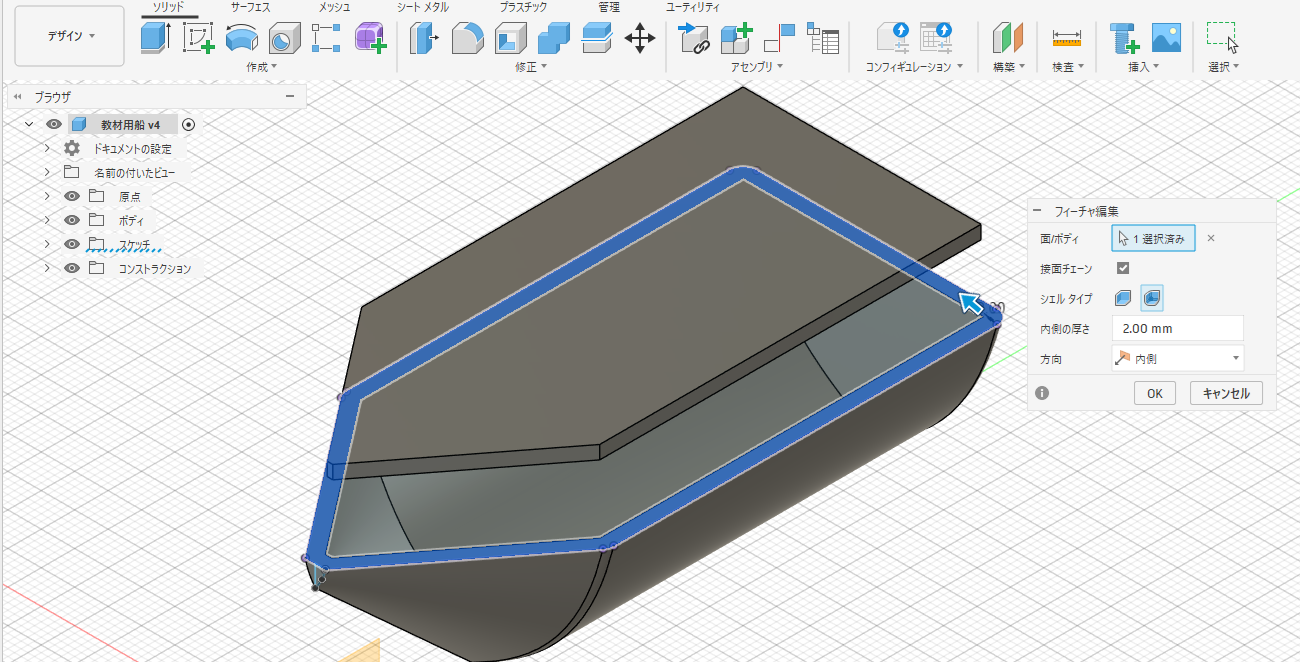Click the キャンセル button
1300x662 pixels.
[1226, 393]
